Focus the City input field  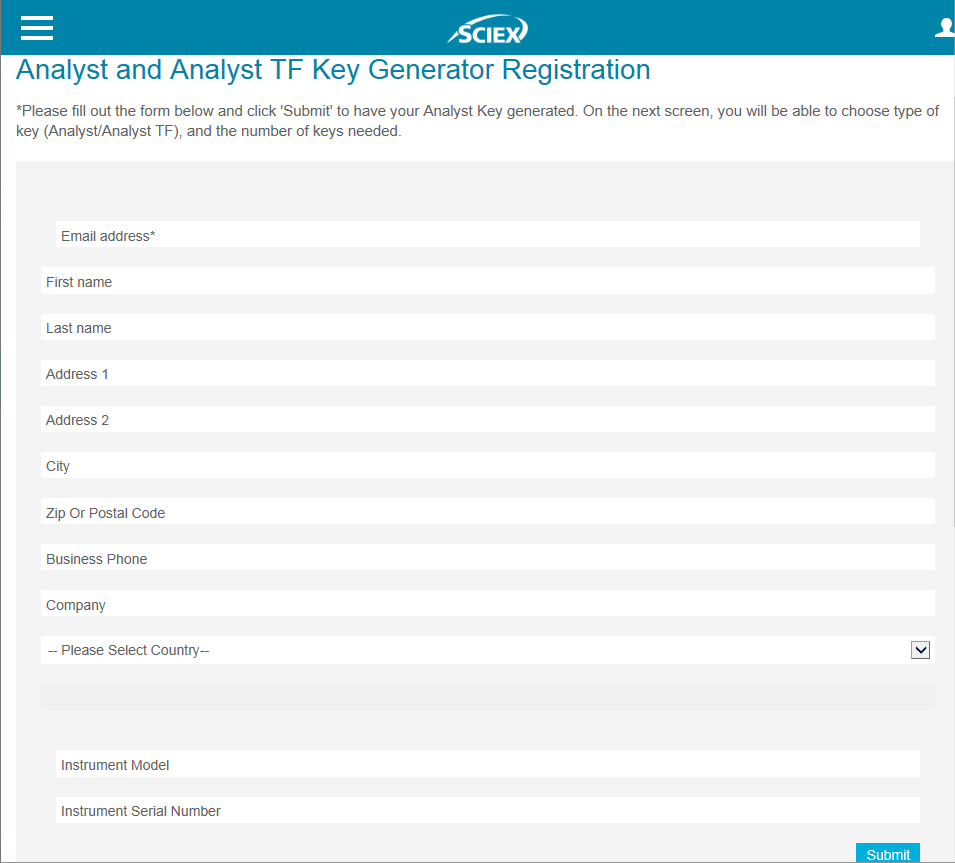tap(487, 465)
